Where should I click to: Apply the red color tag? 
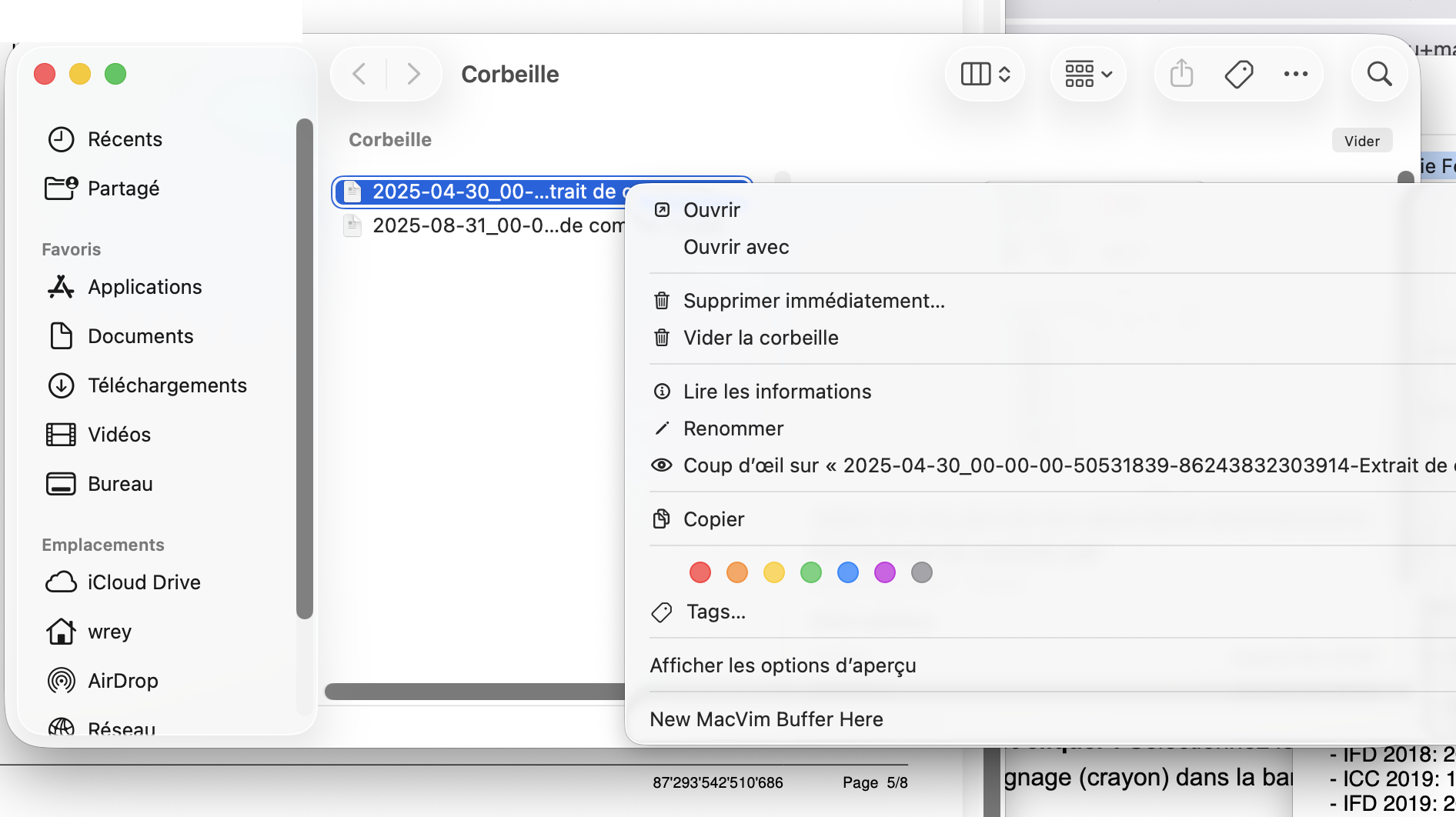(x=700, y=572)
